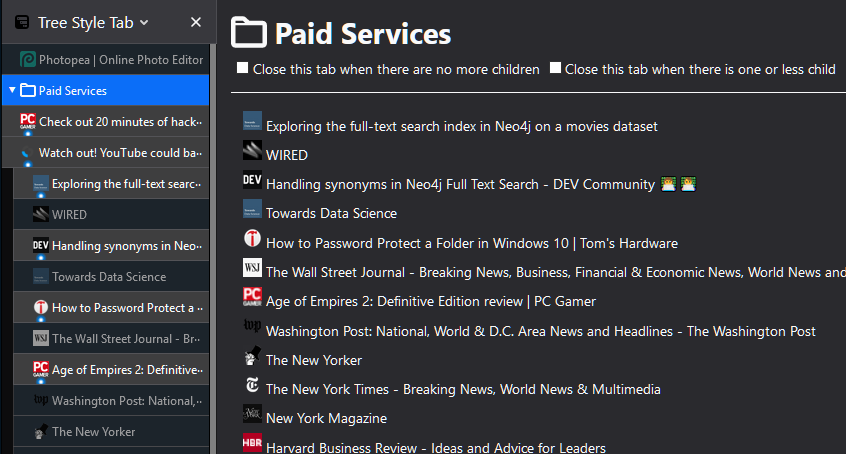
Task: Open The New Yorker link in main list
Action: point(313,360)
